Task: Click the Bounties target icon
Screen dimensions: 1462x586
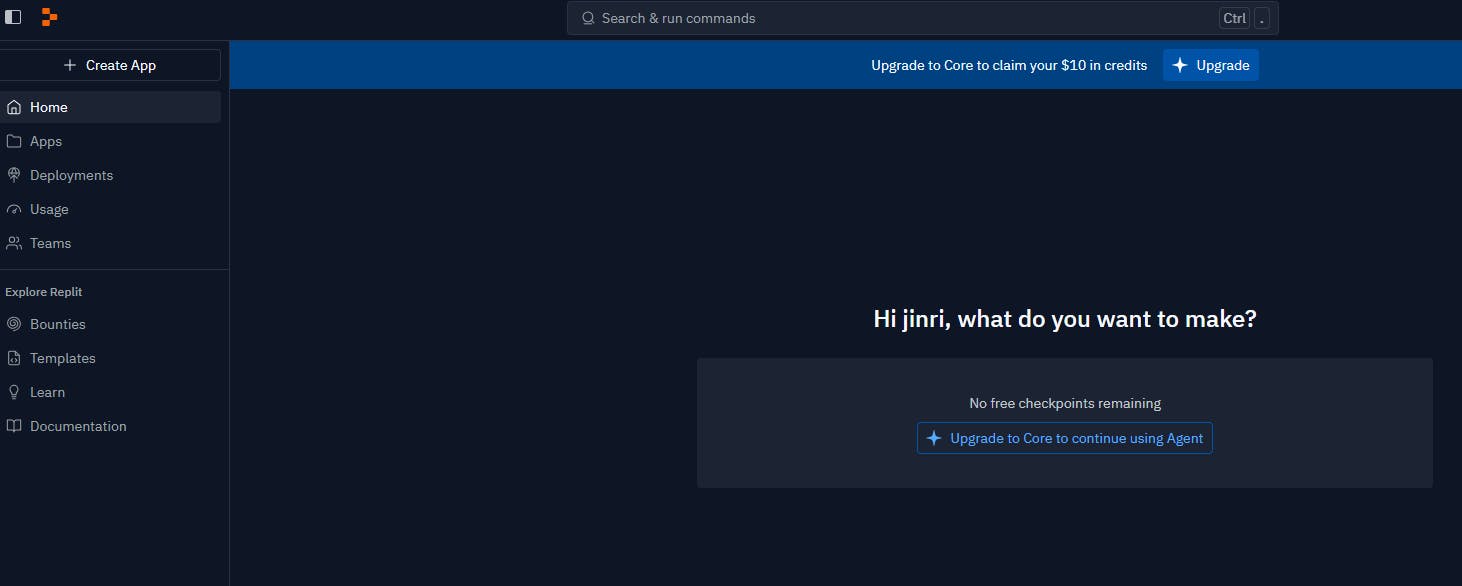Action: point(13,324)
